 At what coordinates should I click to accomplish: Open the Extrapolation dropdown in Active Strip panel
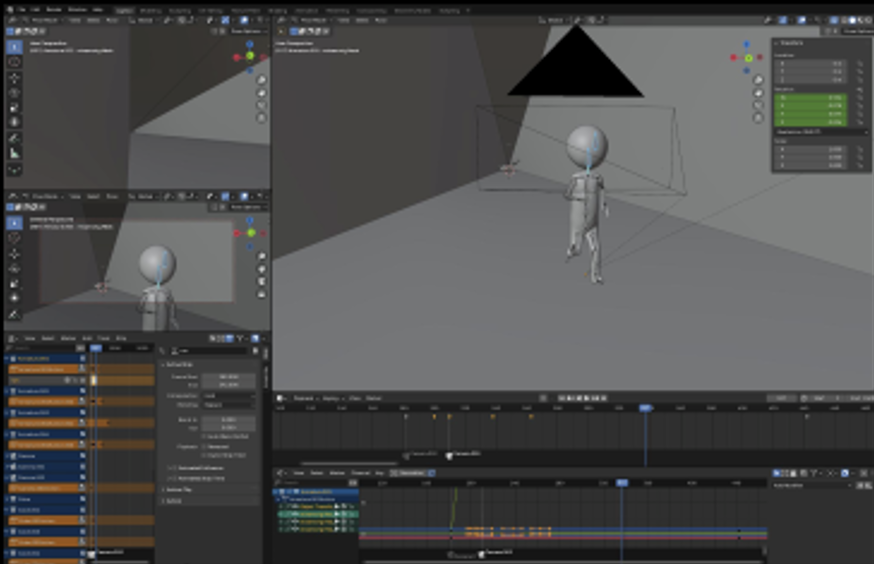229,395
